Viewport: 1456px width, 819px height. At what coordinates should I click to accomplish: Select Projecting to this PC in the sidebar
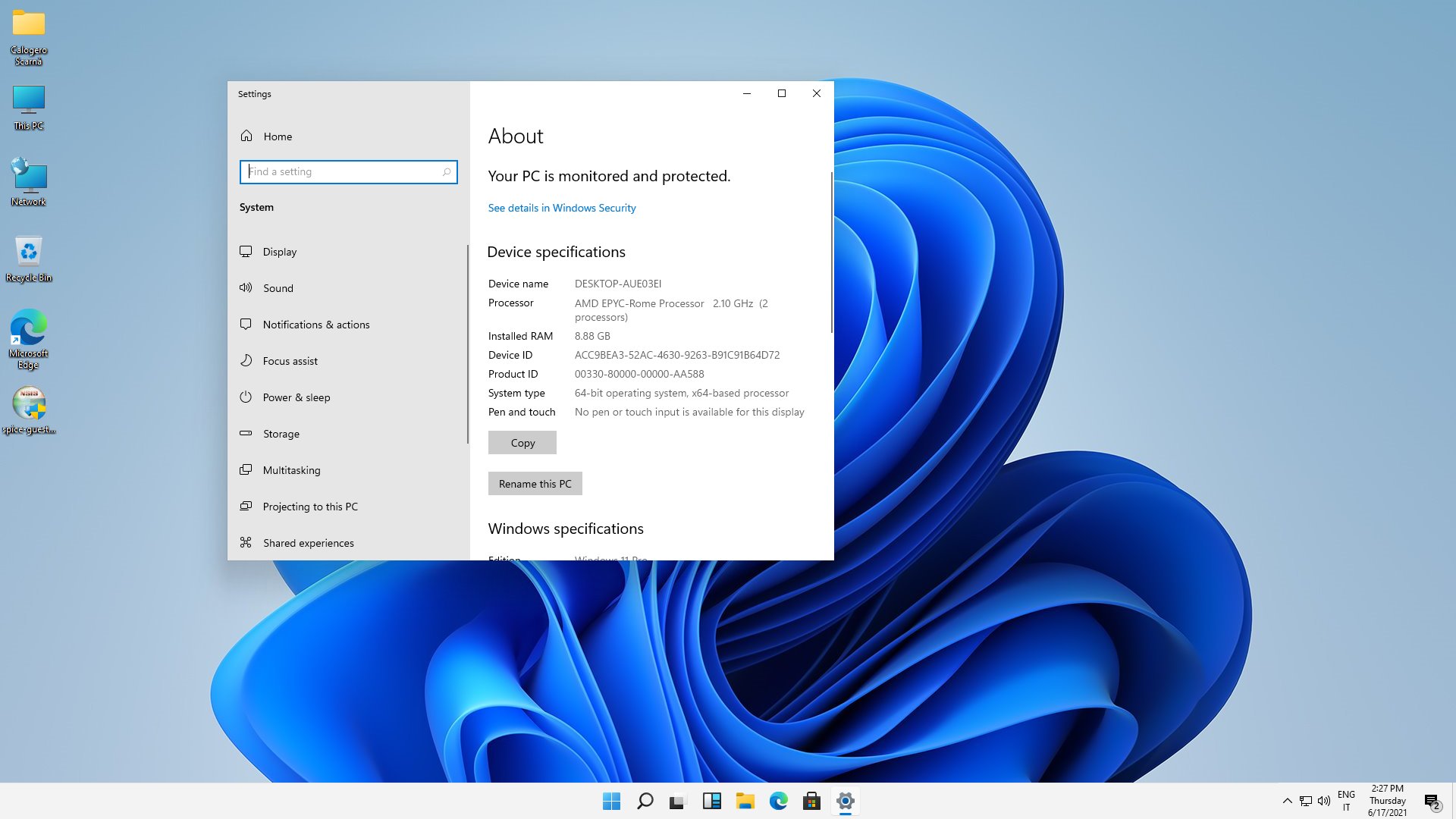tap(310, 507)
